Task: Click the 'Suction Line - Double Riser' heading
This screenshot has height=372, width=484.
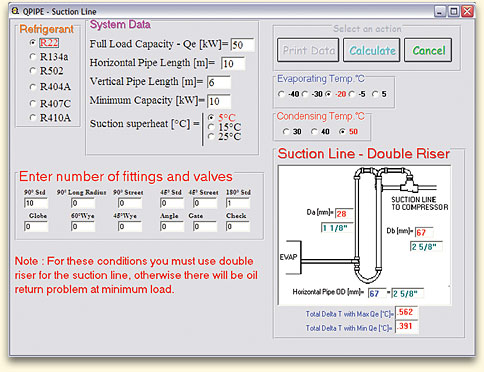Action: (x=364, y=154)
